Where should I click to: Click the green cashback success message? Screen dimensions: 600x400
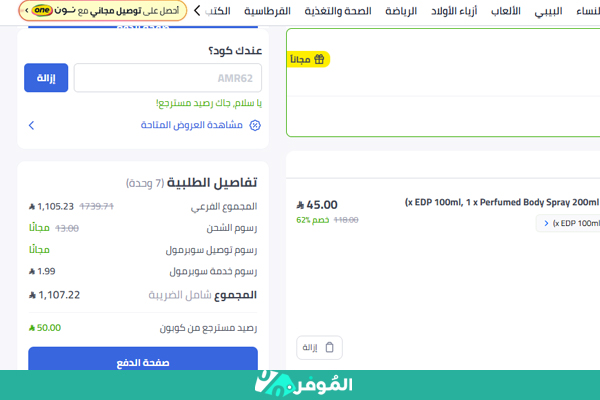(209, 103)
